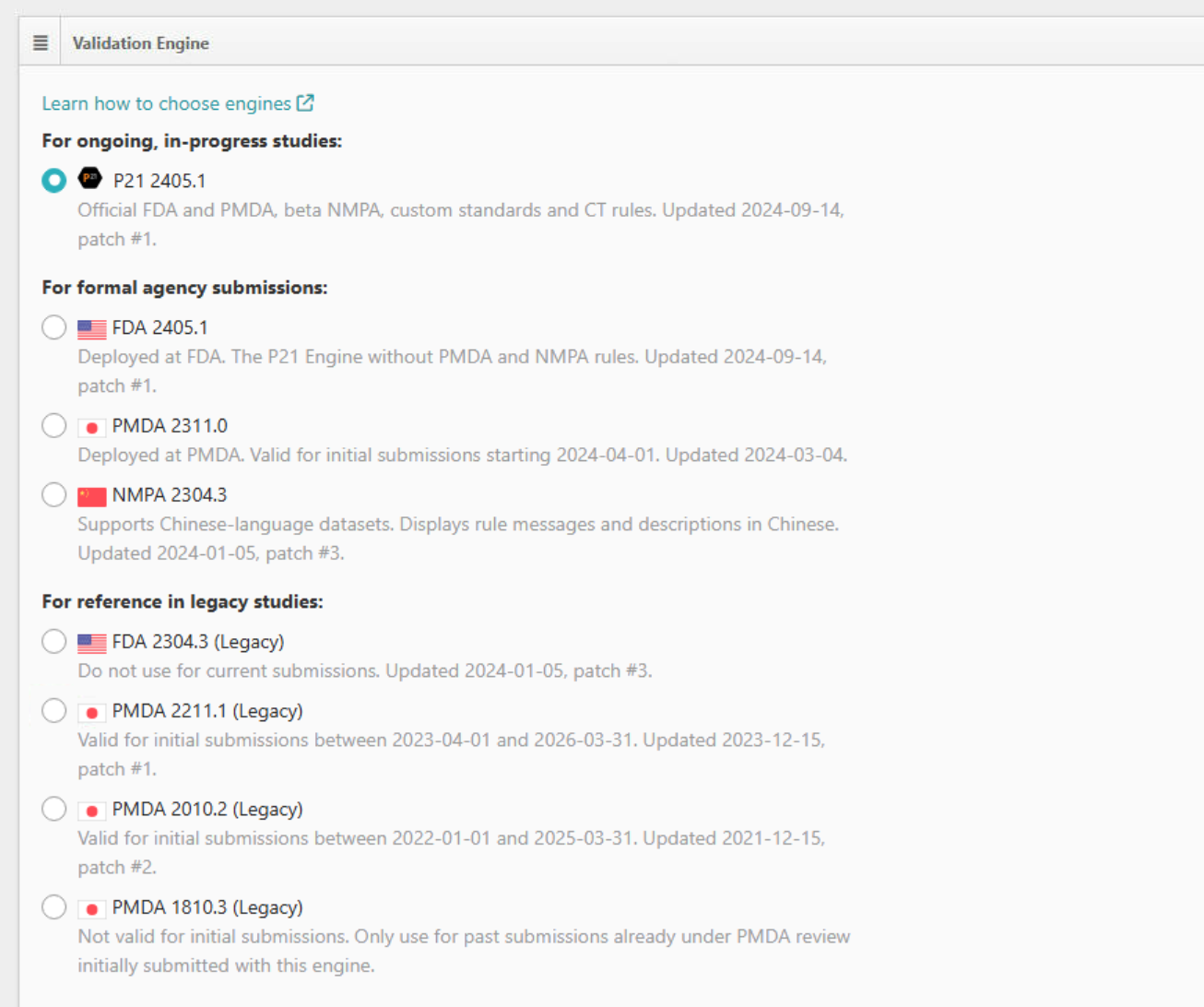The image size is (1204, 1007).
Task: Select the PMDA 1810.3 (Legacy) radio button
Action: 54,906
